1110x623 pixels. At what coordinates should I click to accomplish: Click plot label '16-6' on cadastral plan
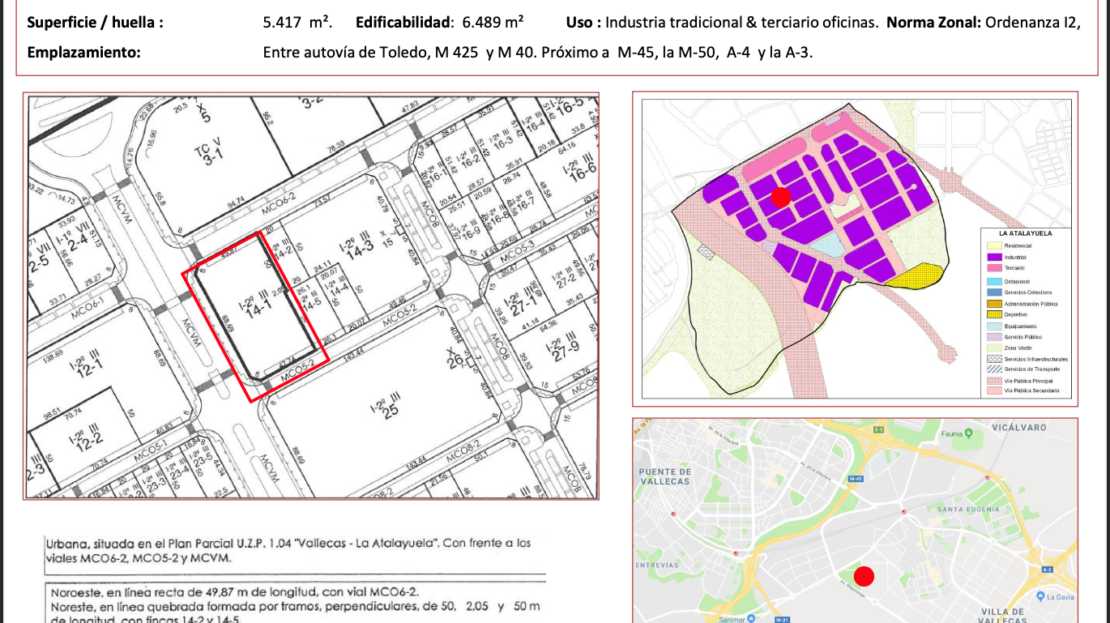point(581,173)
